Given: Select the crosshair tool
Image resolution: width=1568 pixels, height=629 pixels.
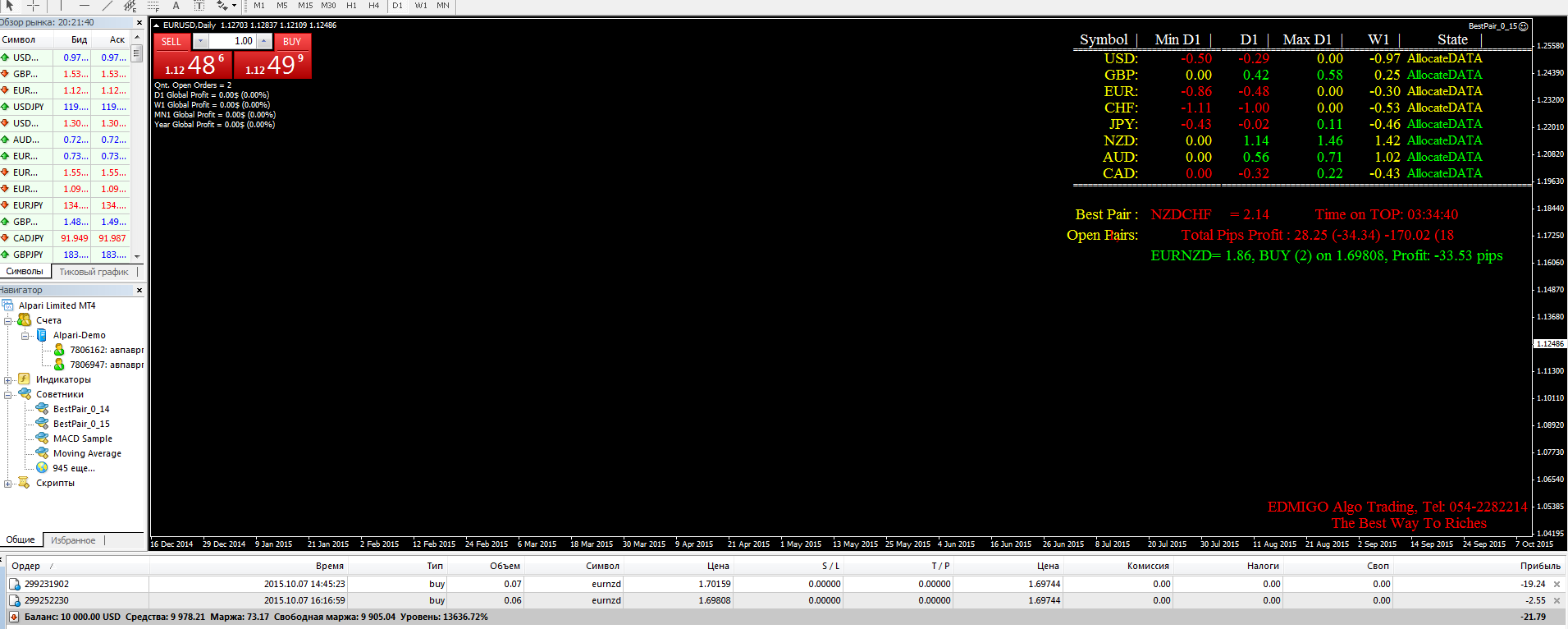Looking at the screenshot, I should (34, 5).
